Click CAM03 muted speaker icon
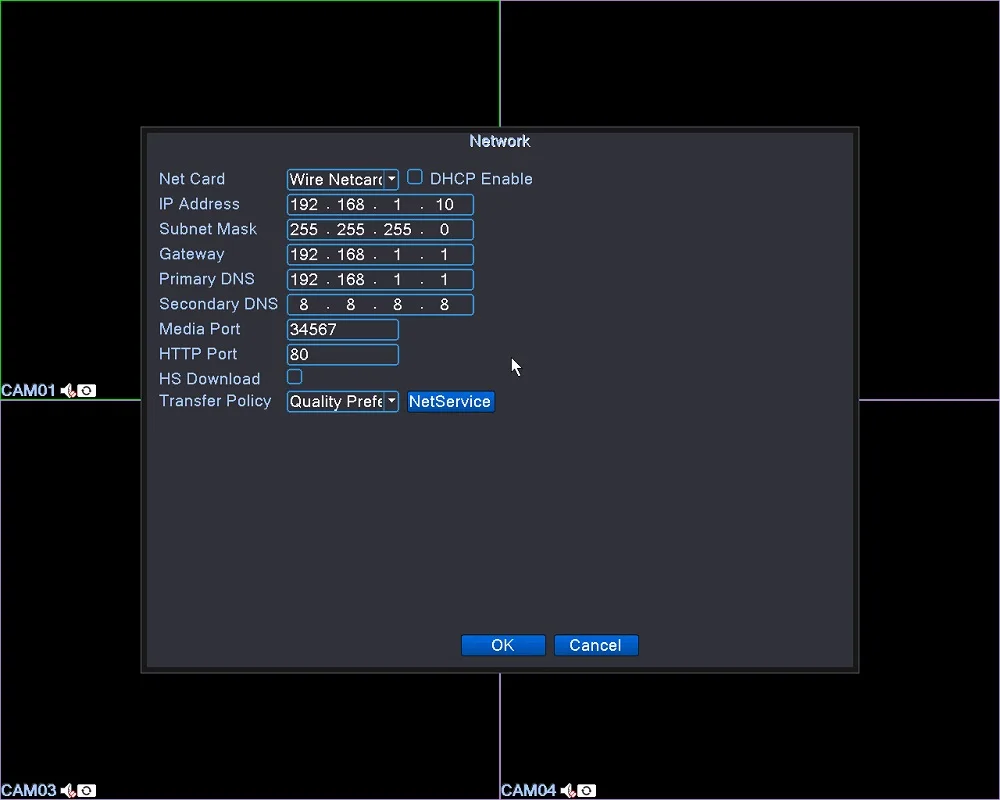Screen dimensions: 1000x800 (x=68, y=790)
